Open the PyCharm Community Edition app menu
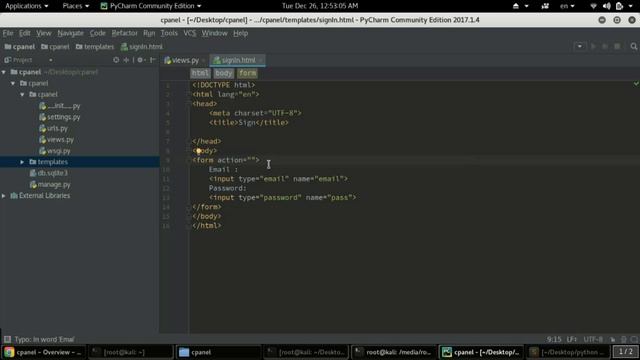Image resolution: width=640 pixels, height=360 pixels. click(x=151, y=6)
